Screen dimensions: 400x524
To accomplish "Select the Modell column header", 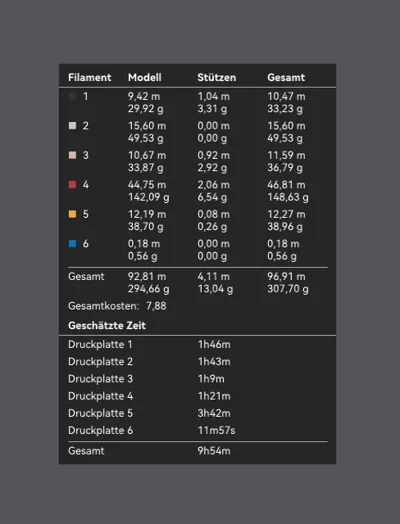I will click(145, 78).
